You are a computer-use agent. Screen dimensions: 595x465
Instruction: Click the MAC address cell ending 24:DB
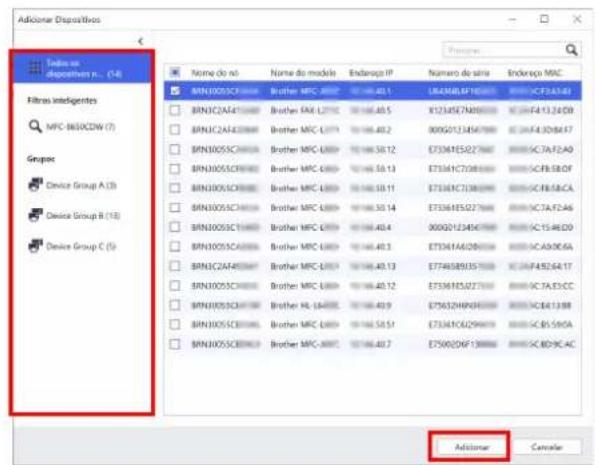click(541, 110)
